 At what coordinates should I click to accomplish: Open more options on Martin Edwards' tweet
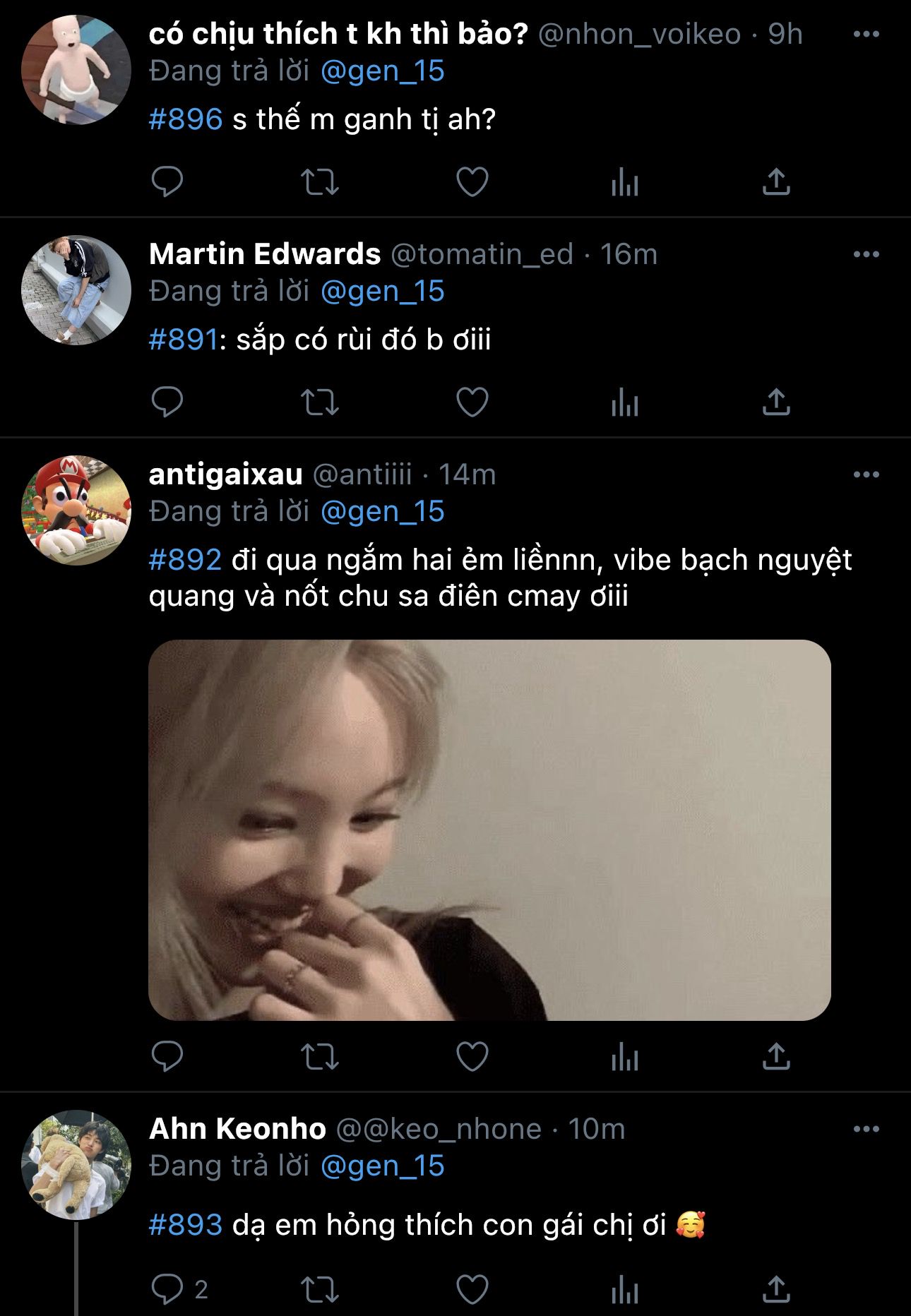coord(867,254)
